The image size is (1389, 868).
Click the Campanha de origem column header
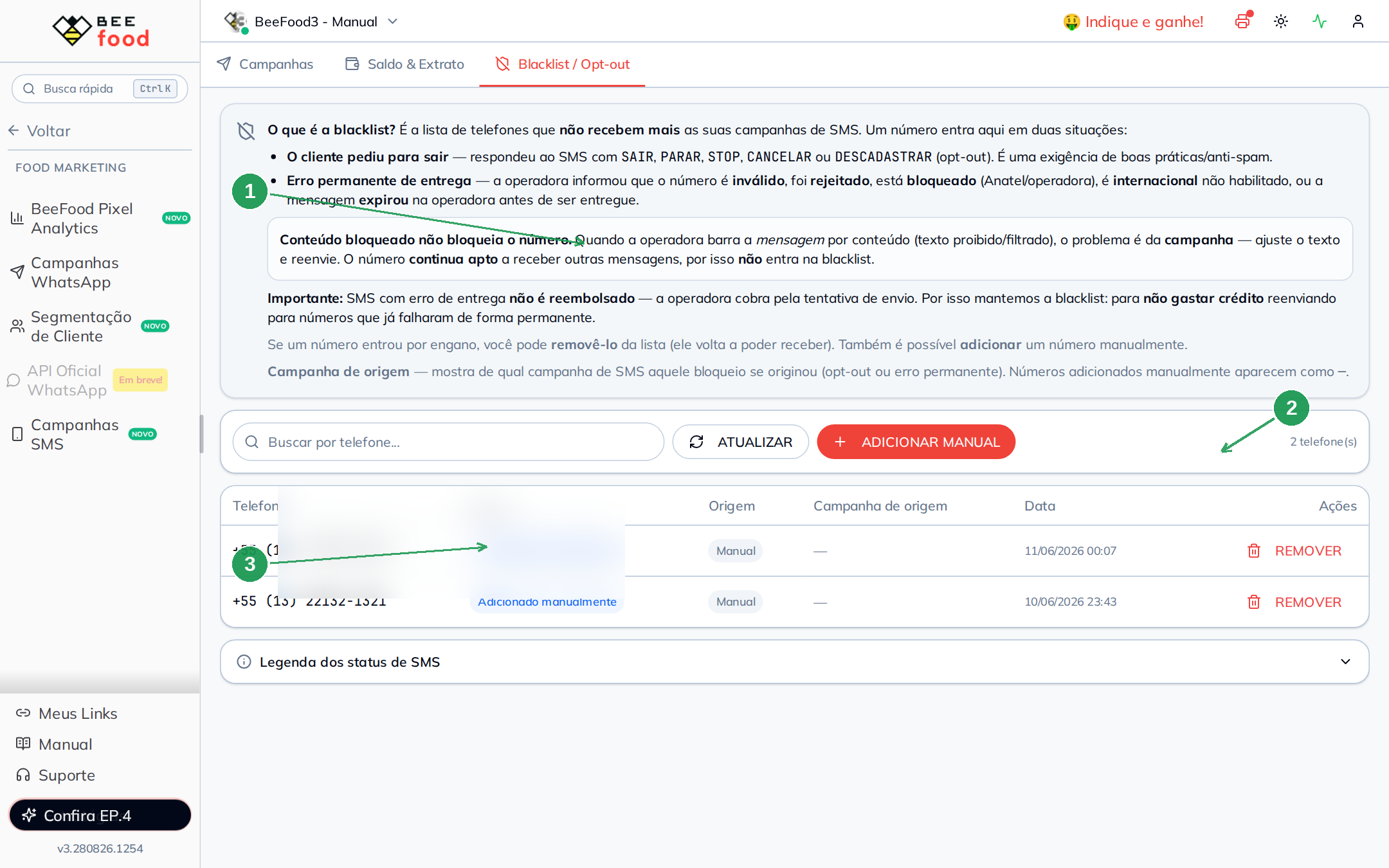880,506
